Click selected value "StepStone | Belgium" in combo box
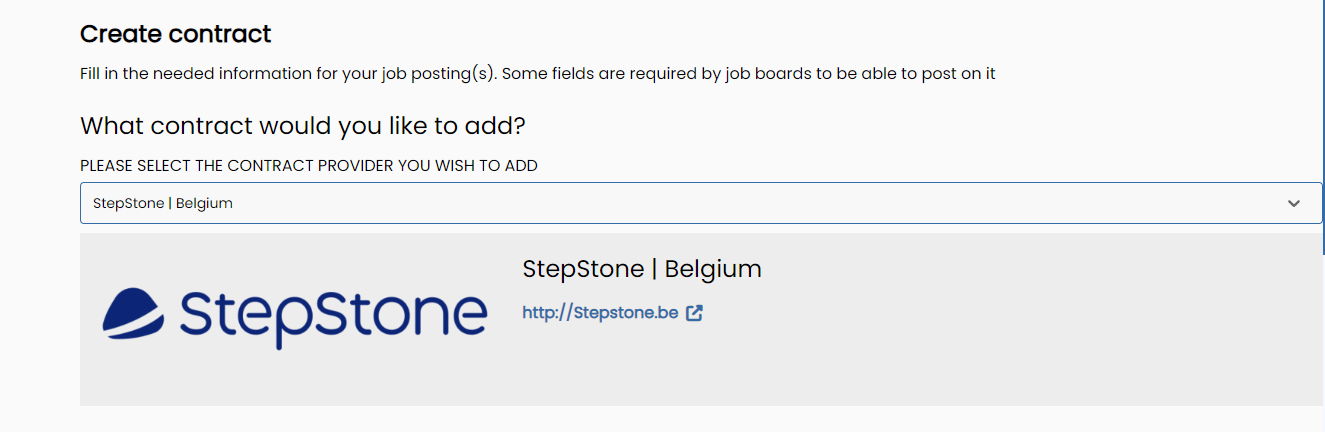The height and width of the screenshot is (432, 1325). pos(163,203)
